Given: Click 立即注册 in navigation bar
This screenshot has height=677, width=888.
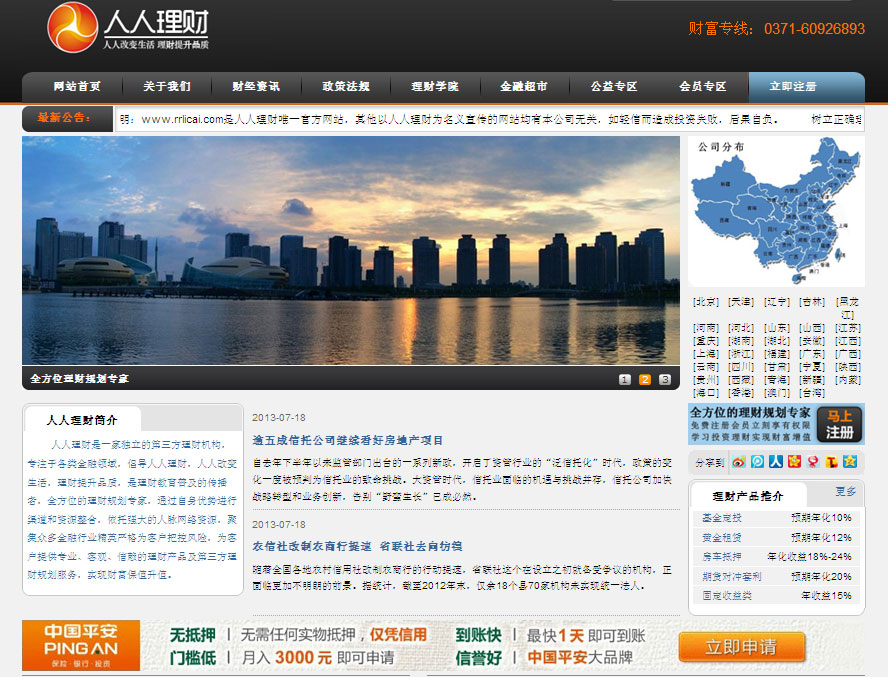Looking at the screenshot, I should [x=794, y=87].
